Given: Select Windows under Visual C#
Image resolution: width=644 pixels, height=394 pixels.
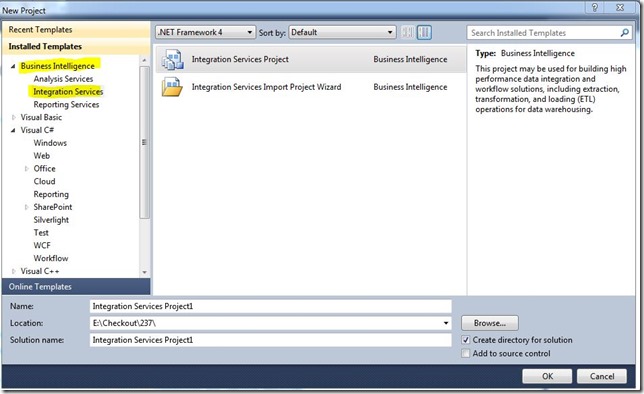Looking at the screenshot, I should [50, 143].
